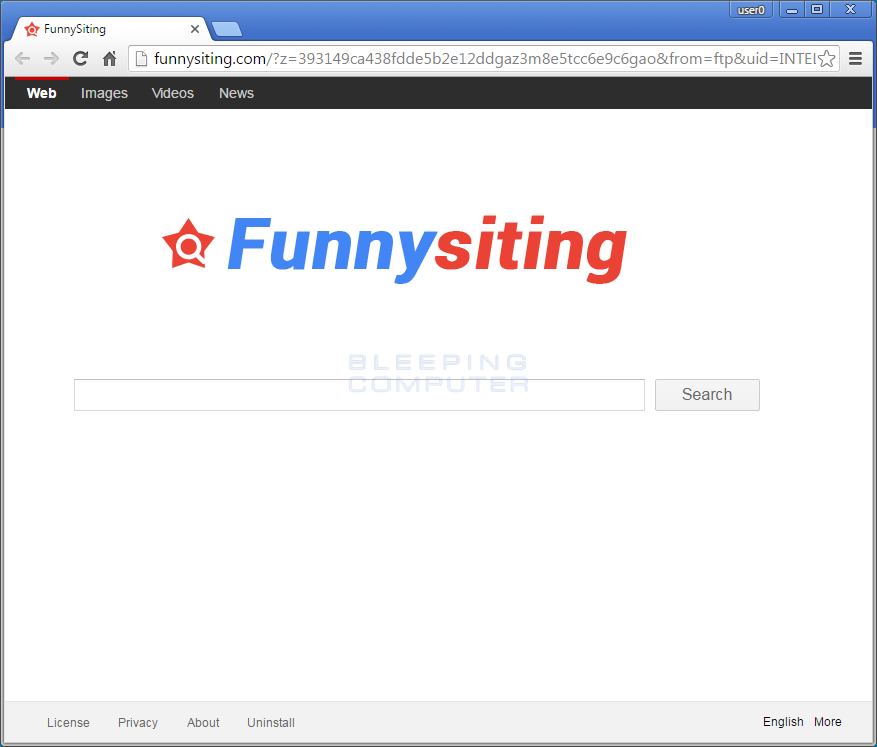
Task: Click the user0 profile button
Action: coord(751,10)
